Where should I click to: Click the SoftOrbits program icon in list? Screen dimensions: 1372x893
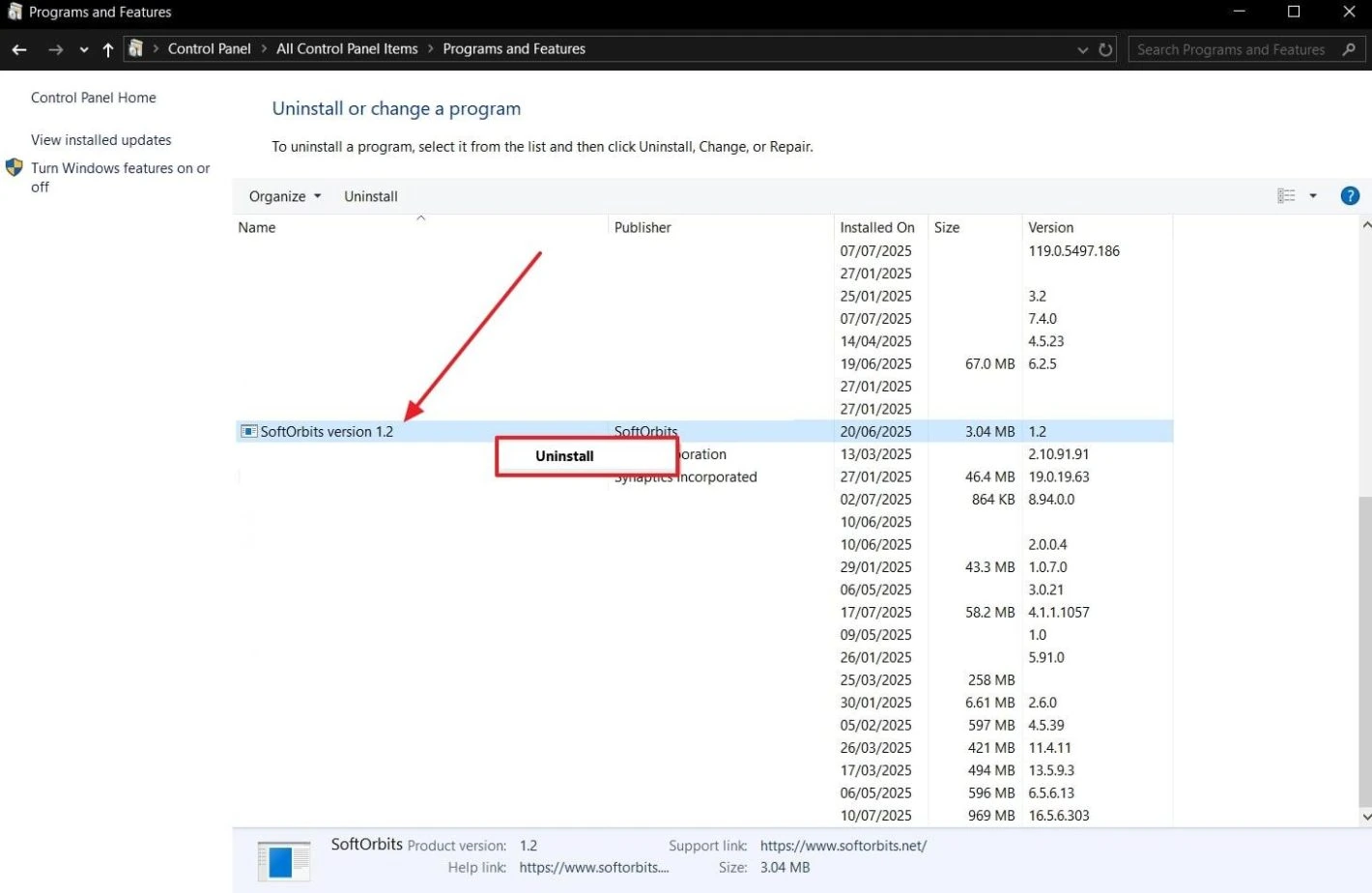248,432
